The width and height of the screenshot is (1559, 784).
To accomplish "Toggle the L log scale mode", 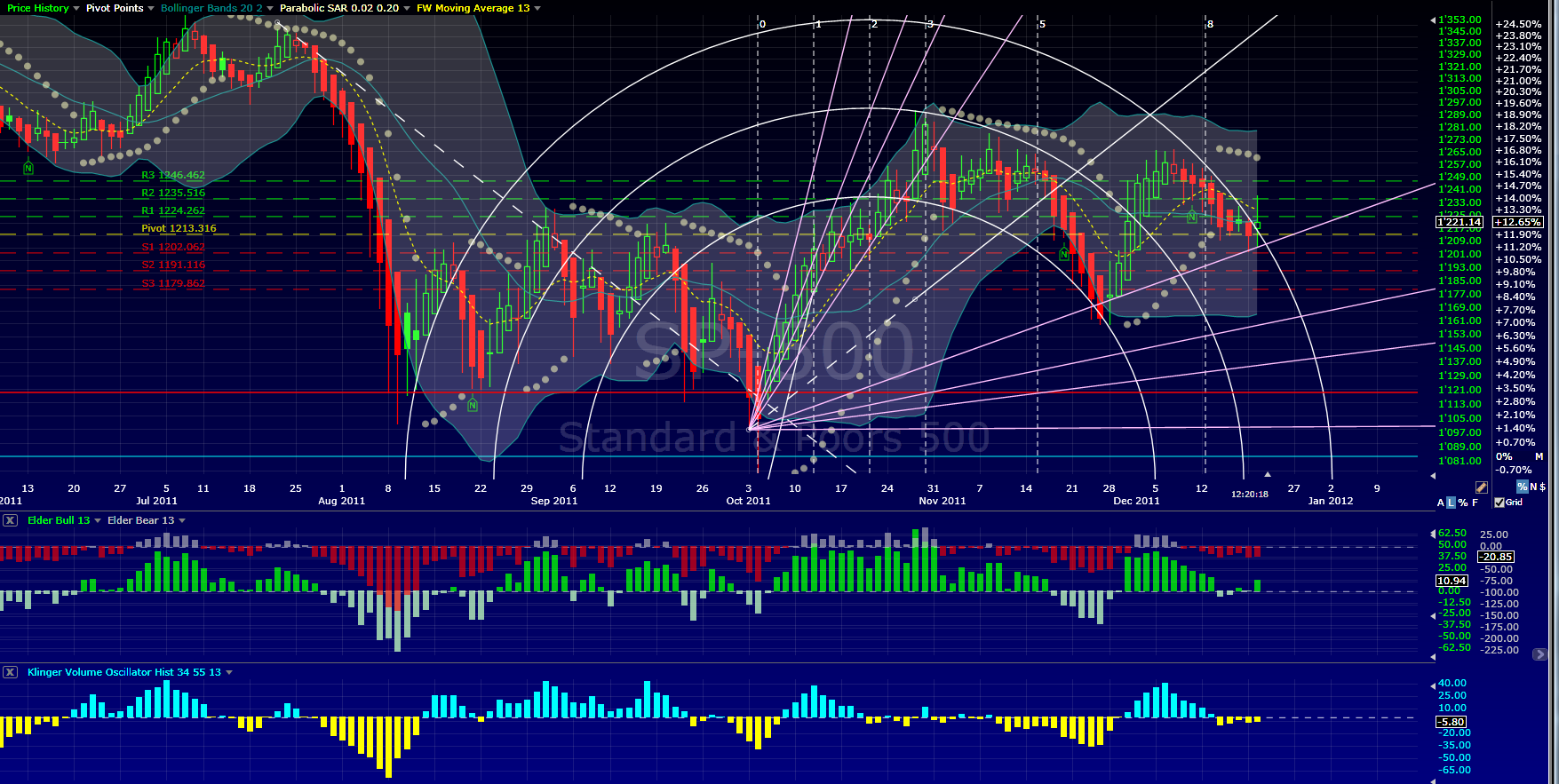I will 1452,503.
